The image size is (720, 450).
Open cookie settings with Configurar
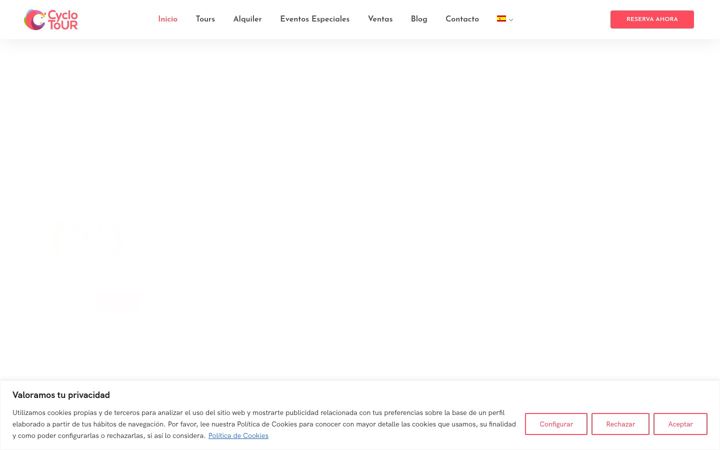point(556,424)
